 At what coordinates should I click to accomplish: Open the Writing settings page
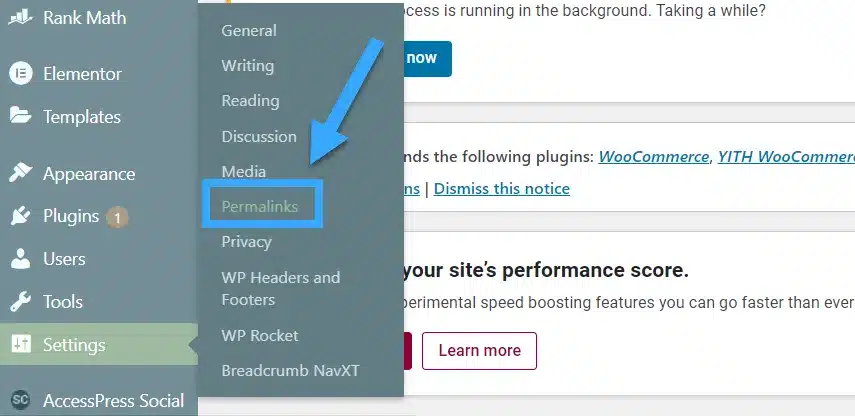tap(247, 65)
